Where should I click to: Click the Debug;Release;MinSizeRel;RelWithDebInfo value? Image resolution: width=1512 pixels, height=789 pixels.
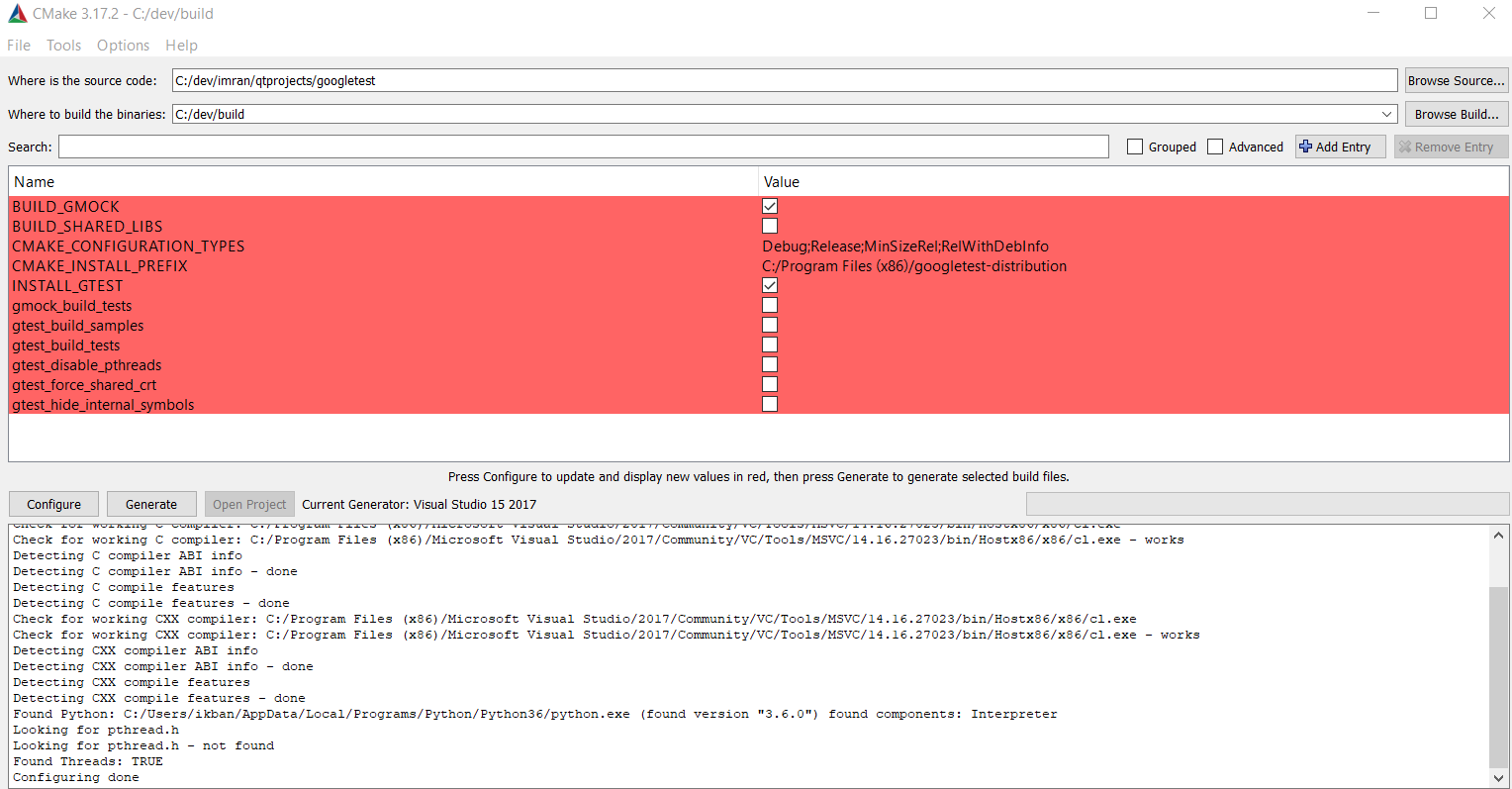(x=905, y=246)
